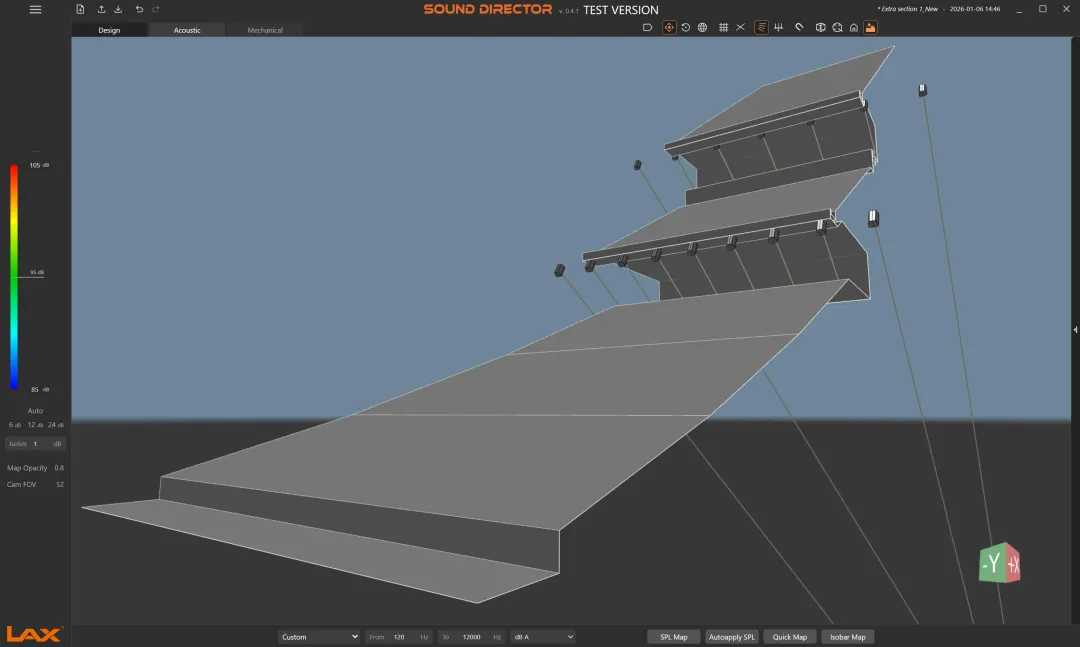Screen dimensions: 1080x647
Task: Click the zoom-to-fit magnifier icon
Action: tap(837, 28)
